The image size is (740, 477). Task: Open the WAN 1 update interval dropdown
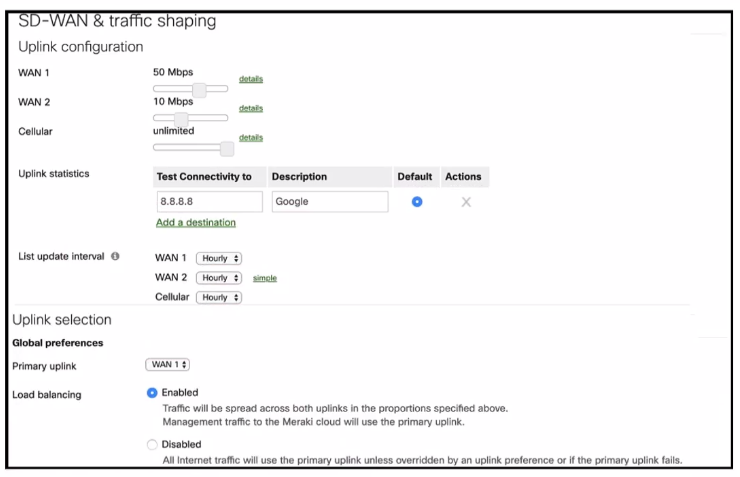(219, 258)
